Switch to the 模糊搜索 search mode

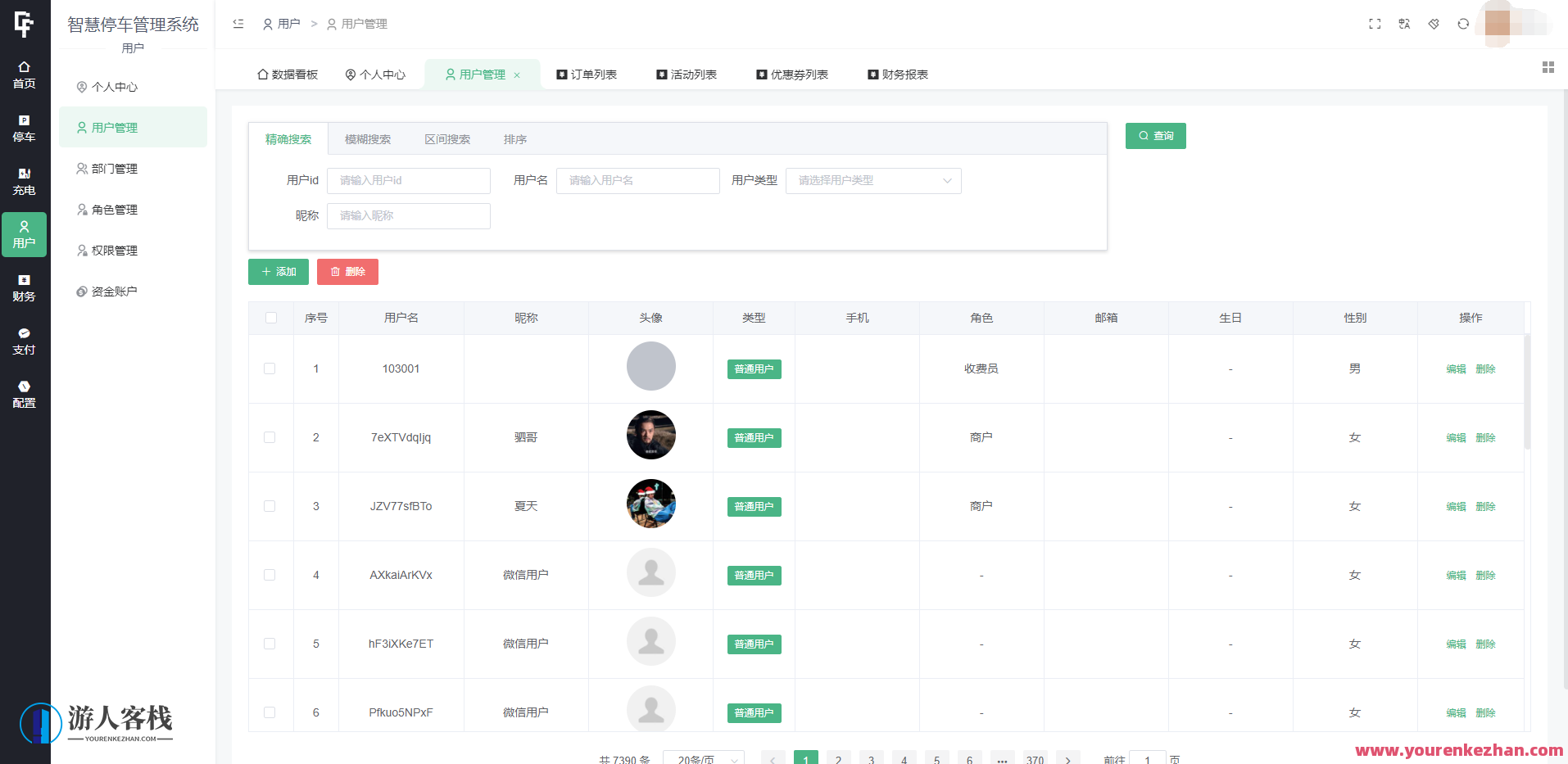tap(367, 138)
